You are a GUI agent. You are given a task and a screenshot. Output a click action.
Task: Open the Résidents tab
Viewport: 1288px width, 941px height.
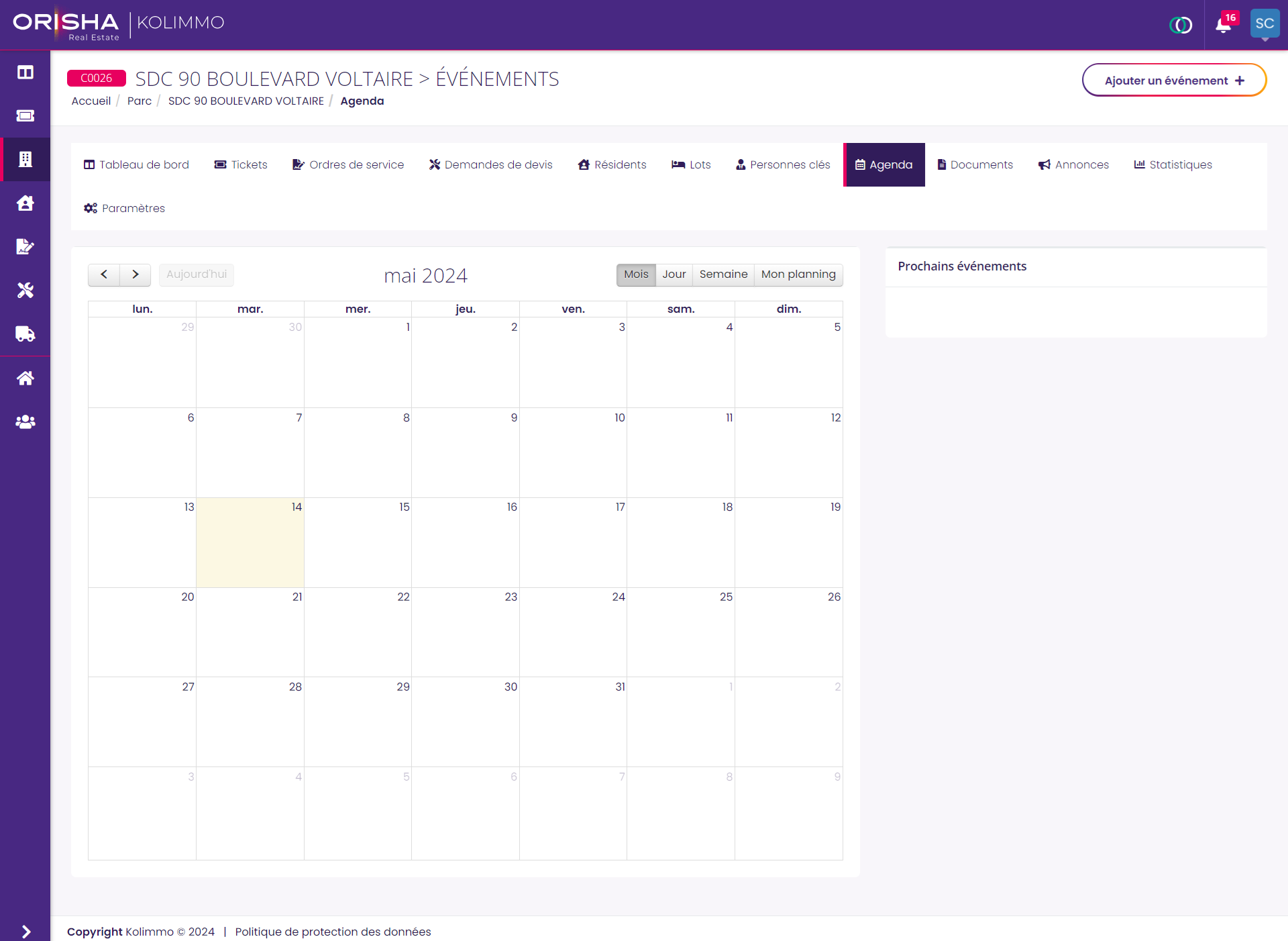click(612, 164)
